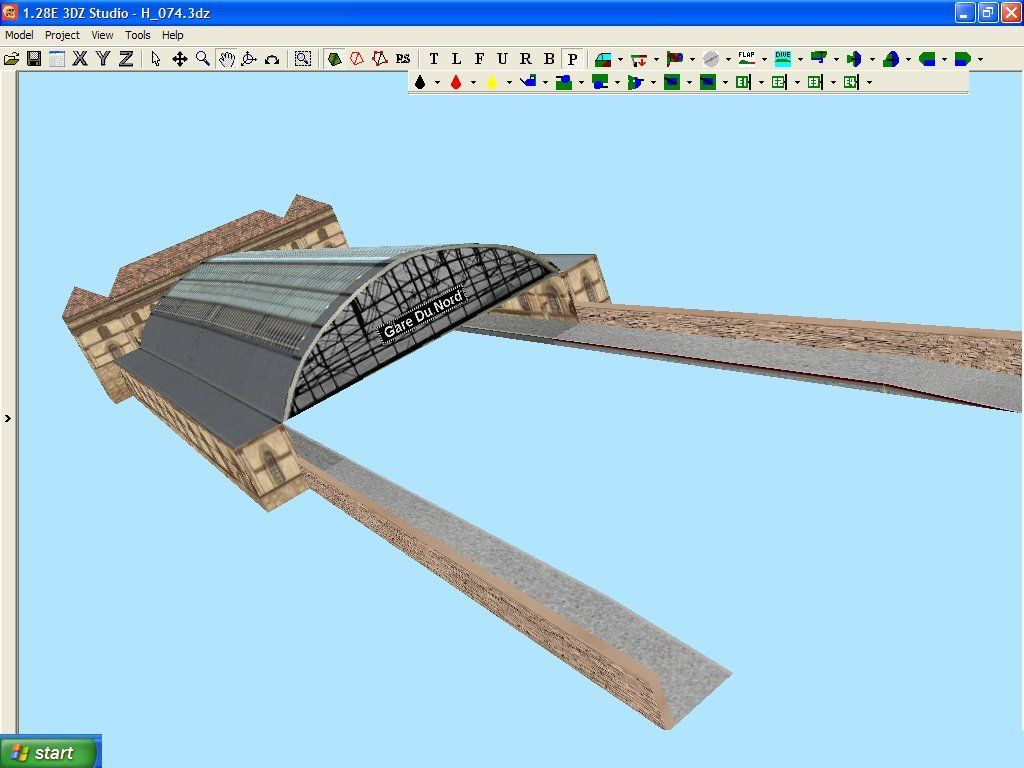The width and height of the screenshot is (1024, 768).
Task: Open the dropdown arrow beside the E3 icon
Action: pos(833,83)
